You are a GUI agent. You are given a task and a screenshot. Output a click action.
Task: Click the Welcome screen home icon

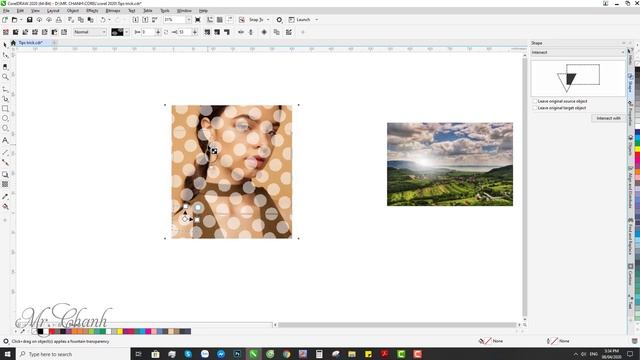pos(13,43)
